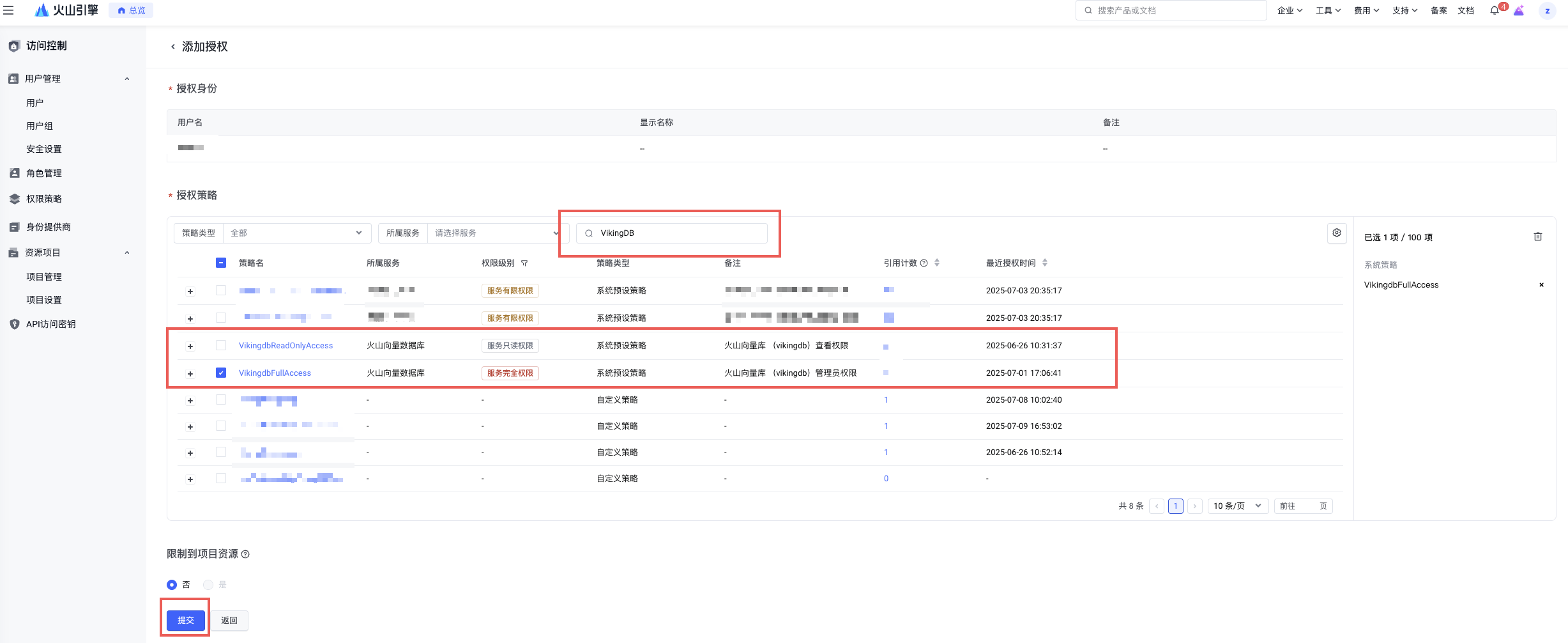Go to previous page arrow
The image size is (1568, 643).
[1157, 506]
